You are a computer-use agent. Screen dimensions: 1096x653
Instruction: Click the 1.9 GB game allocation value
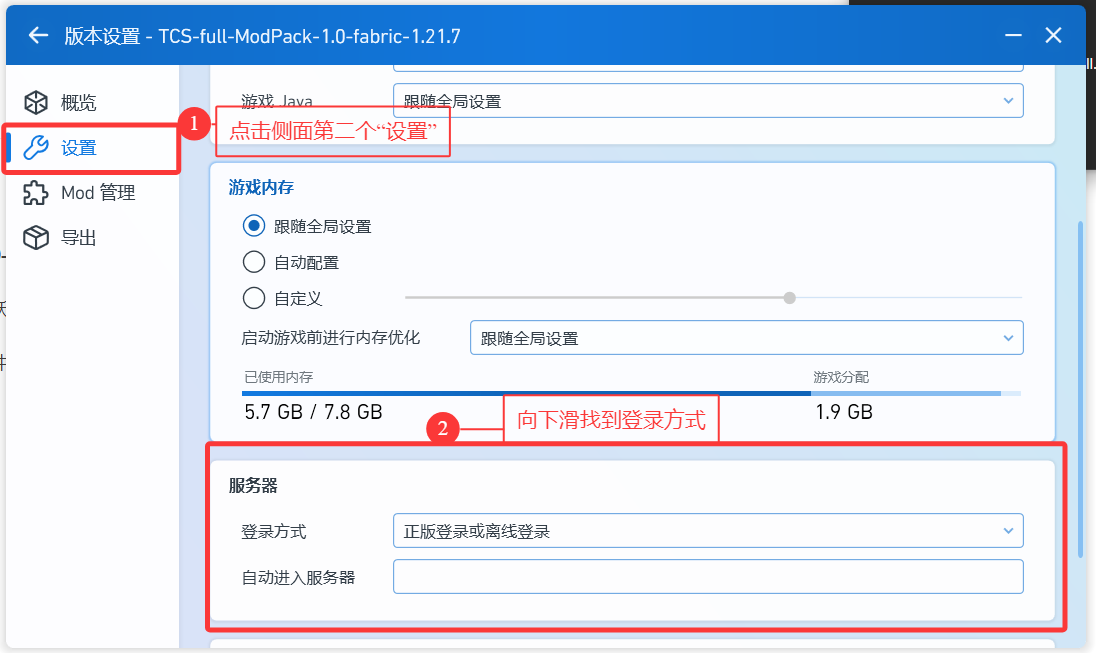[844, 412]
